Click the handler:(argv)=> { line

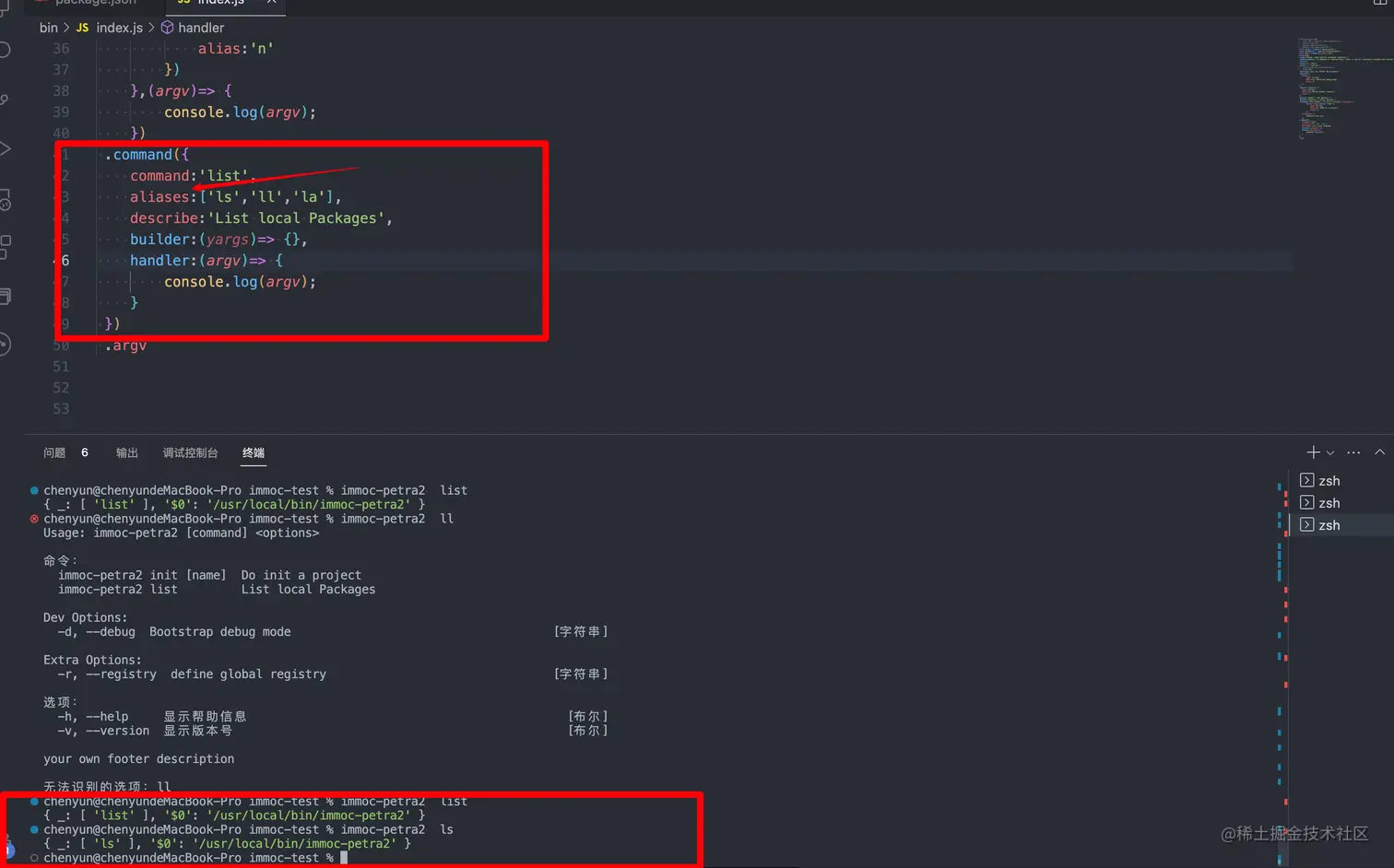207,261
